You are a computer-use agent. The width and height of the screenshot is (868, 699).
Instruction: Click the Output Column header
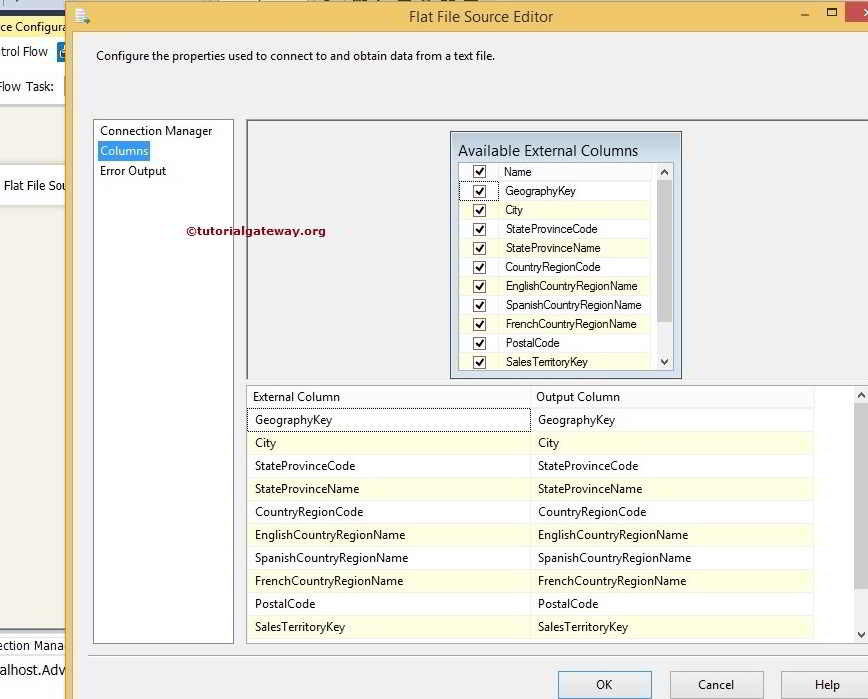[x=672, y=397]
